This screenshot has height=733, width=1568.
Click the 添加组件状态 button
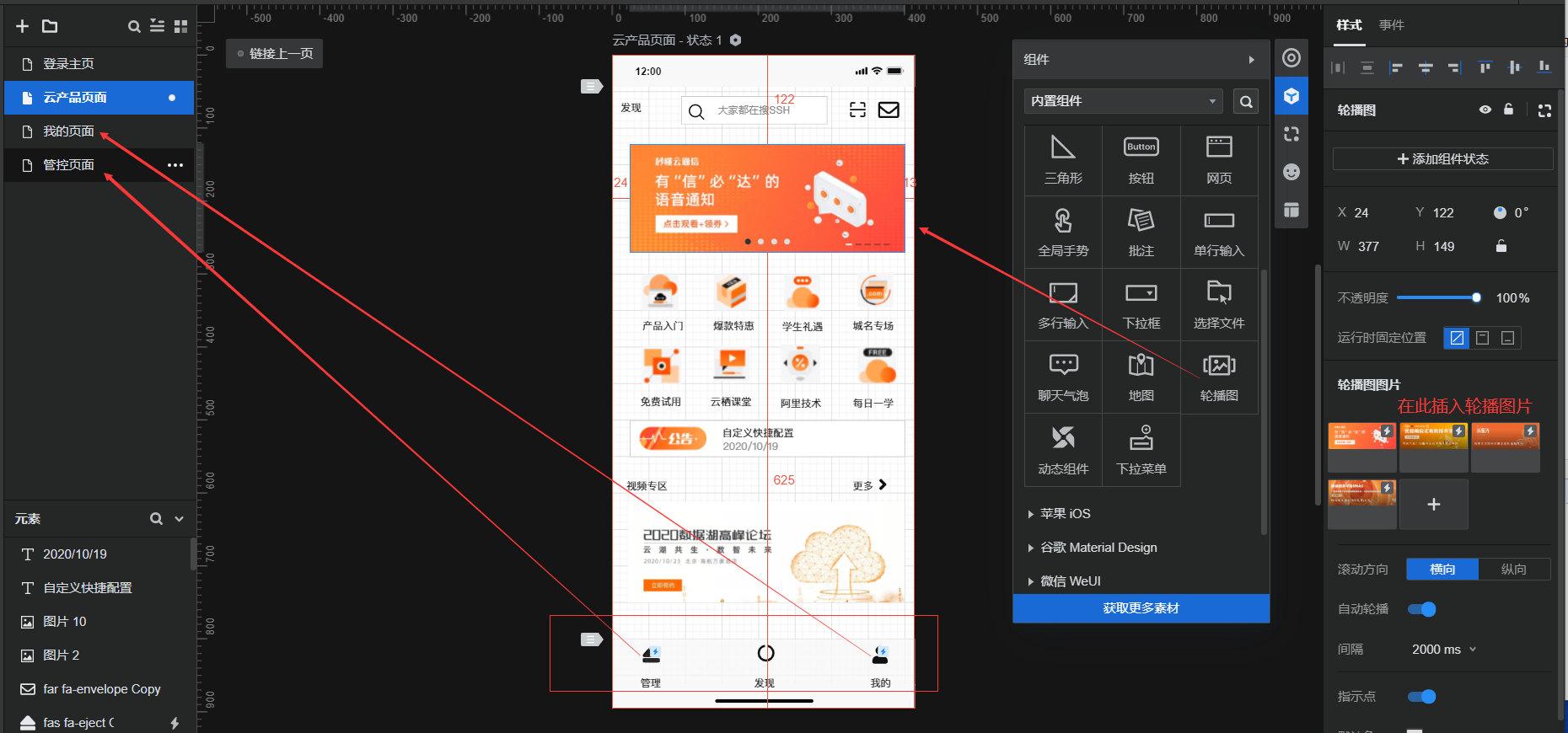[x=1442, y=159]
